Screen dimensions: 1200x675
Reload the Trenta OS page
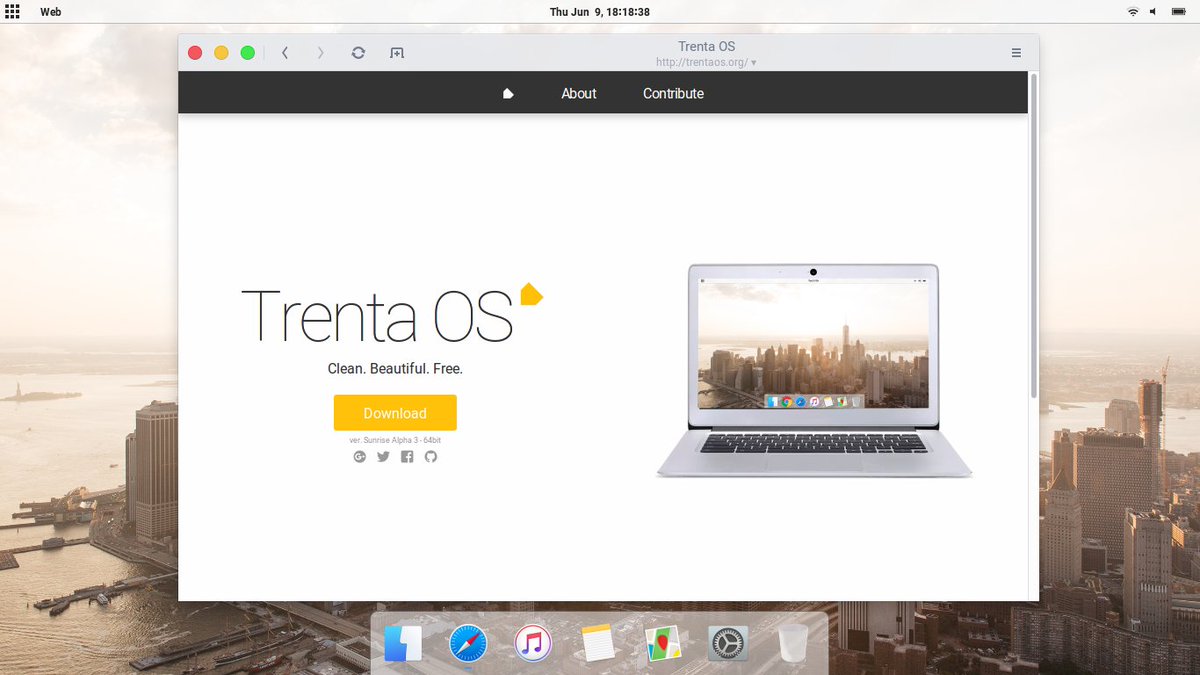[358, 53]
